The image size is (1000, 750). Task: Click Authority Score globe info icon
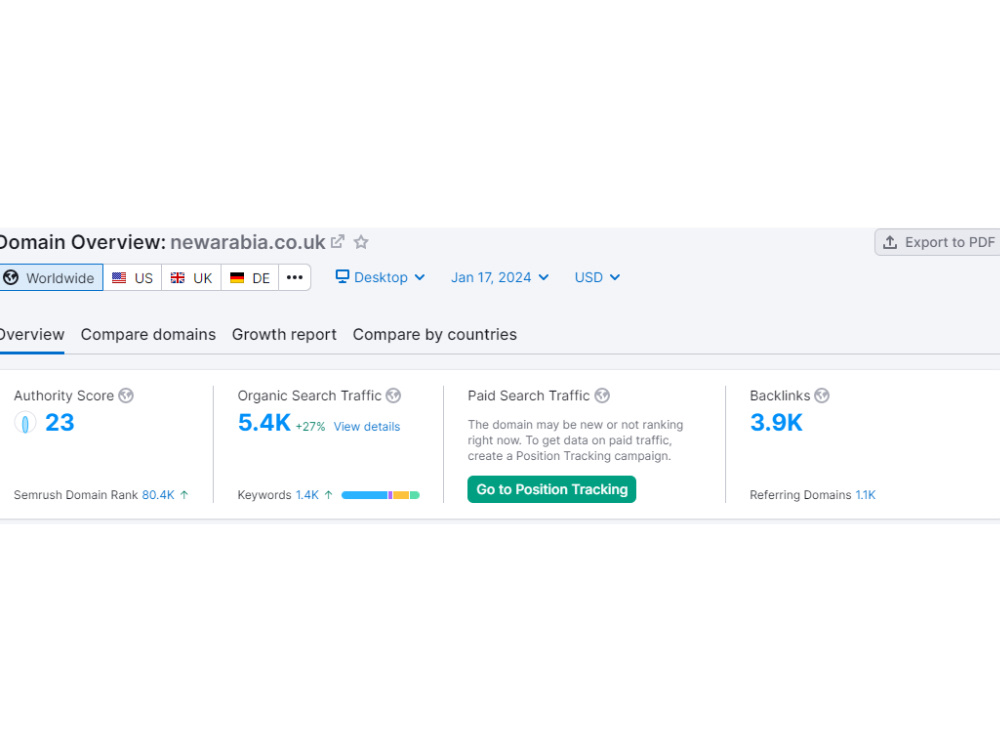126,395
